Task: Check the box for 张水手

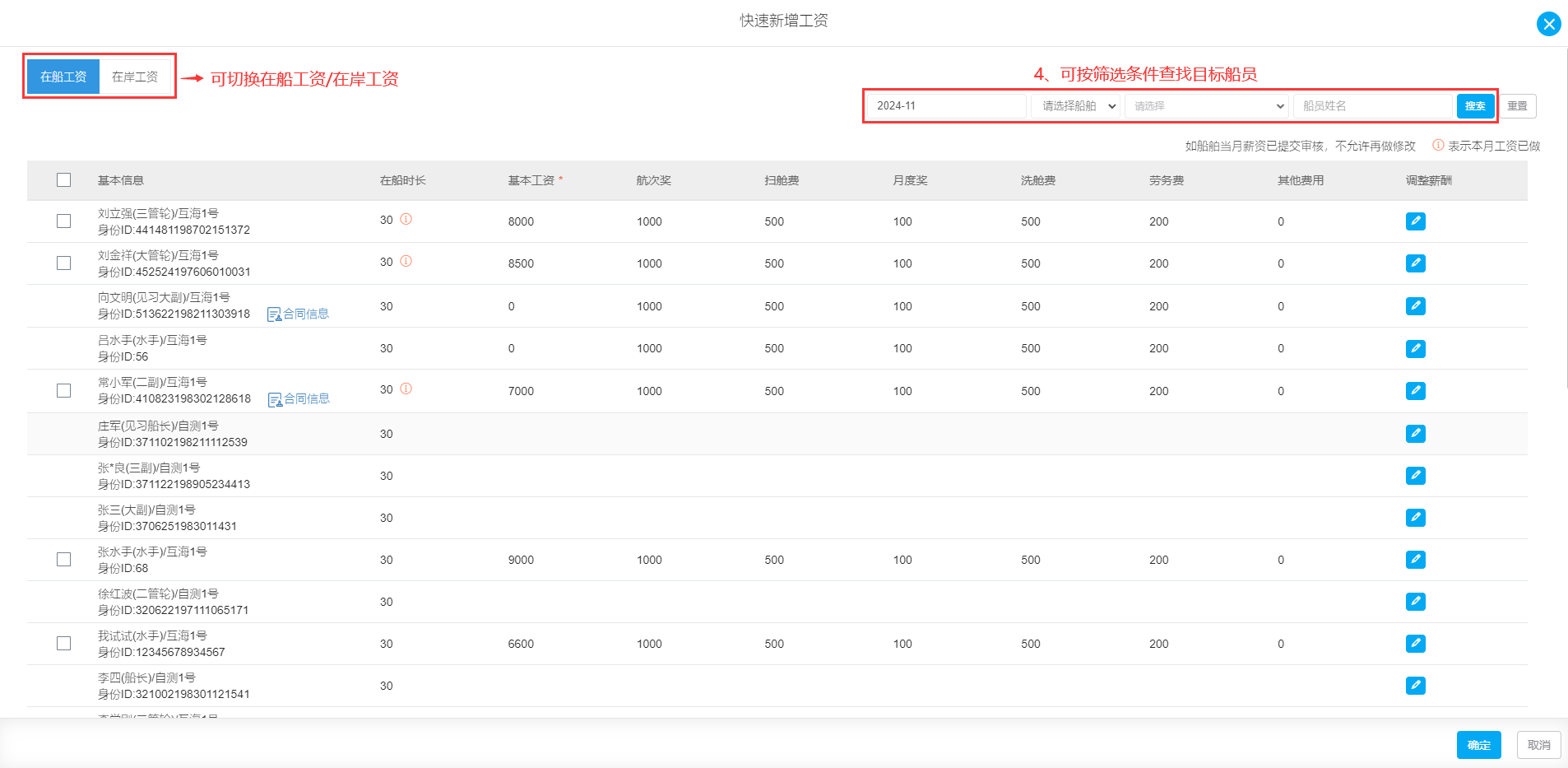Action: coord(63,559)
